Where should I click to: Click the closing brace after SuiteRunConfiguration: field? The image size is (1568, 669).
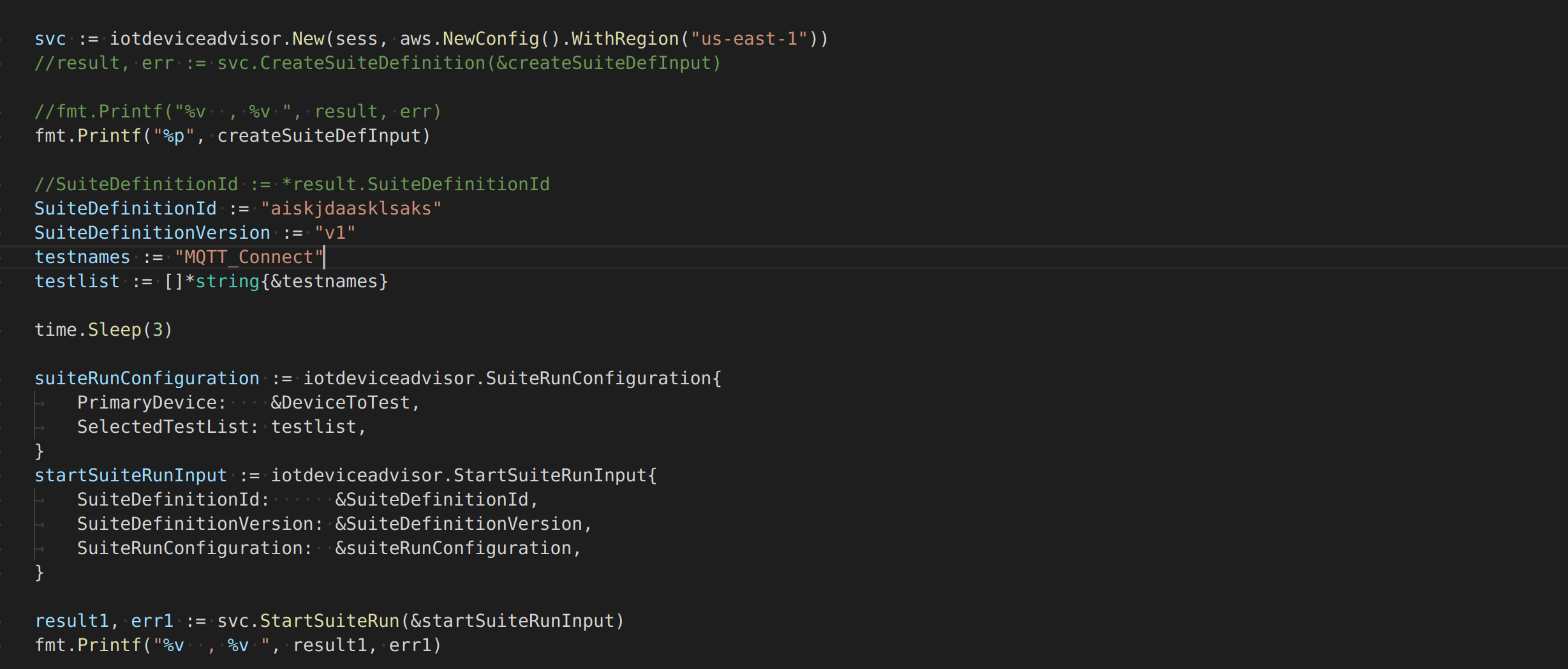pyautogui.click(x=40, y=573)
